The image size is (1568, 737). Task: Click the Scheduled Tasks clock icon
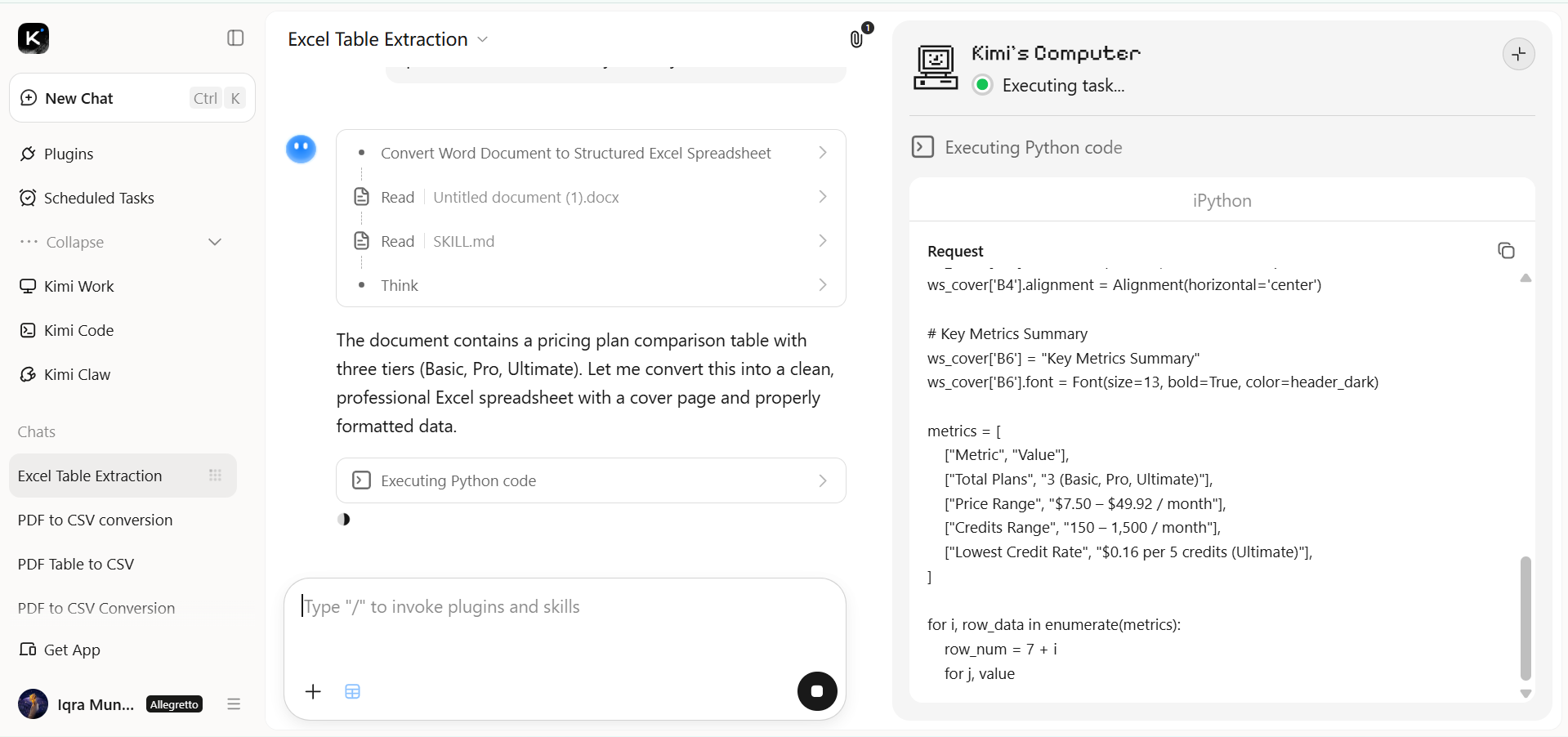[x=28, y=198]
